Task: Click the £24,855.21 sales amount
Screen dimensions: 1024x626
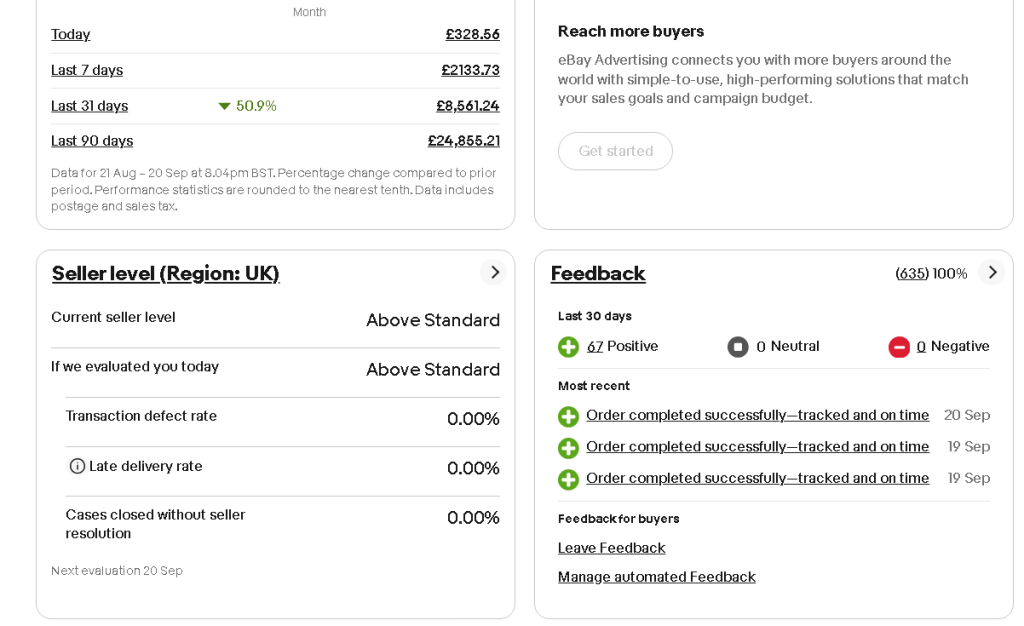Action: [463, 141]
